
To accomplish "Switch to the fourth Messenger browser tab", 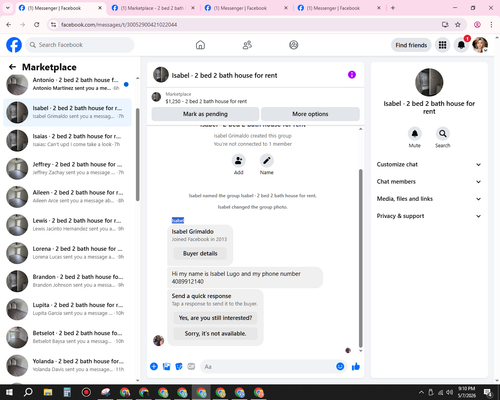I will point(339,8).
